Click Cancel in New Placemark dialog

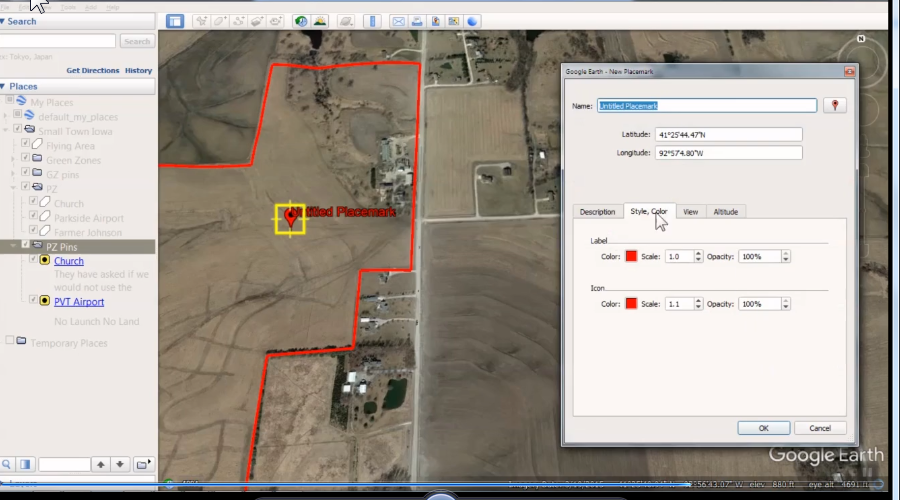point(820,428)
